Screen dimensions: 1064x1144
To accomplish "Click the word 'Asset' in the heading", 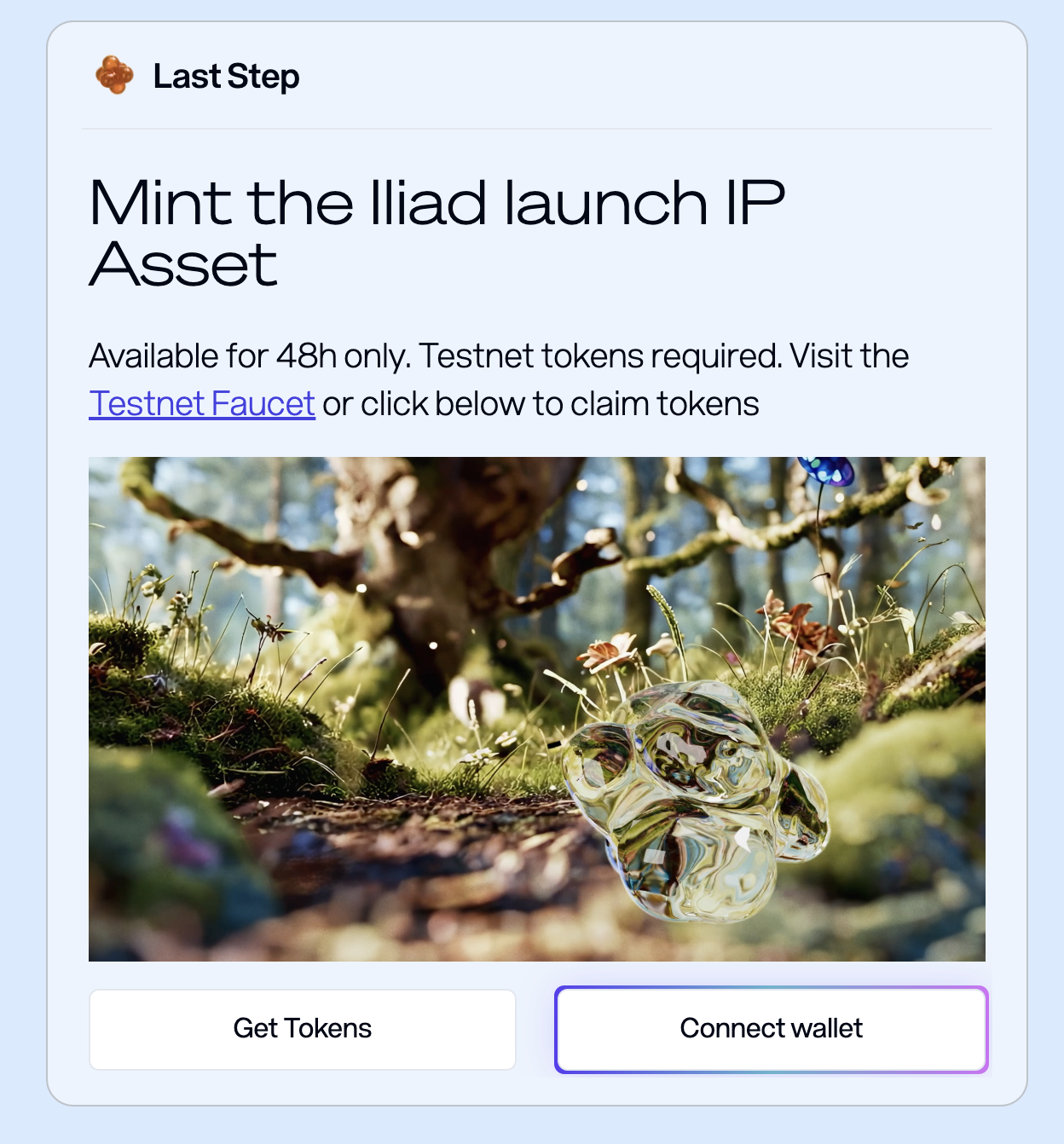I will [183, 264].
